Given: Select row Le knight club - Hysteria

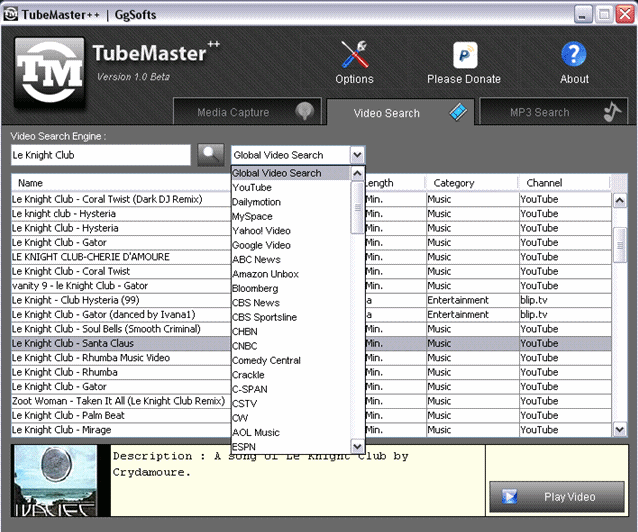Looking at the screenshot, I should (311, 214).
